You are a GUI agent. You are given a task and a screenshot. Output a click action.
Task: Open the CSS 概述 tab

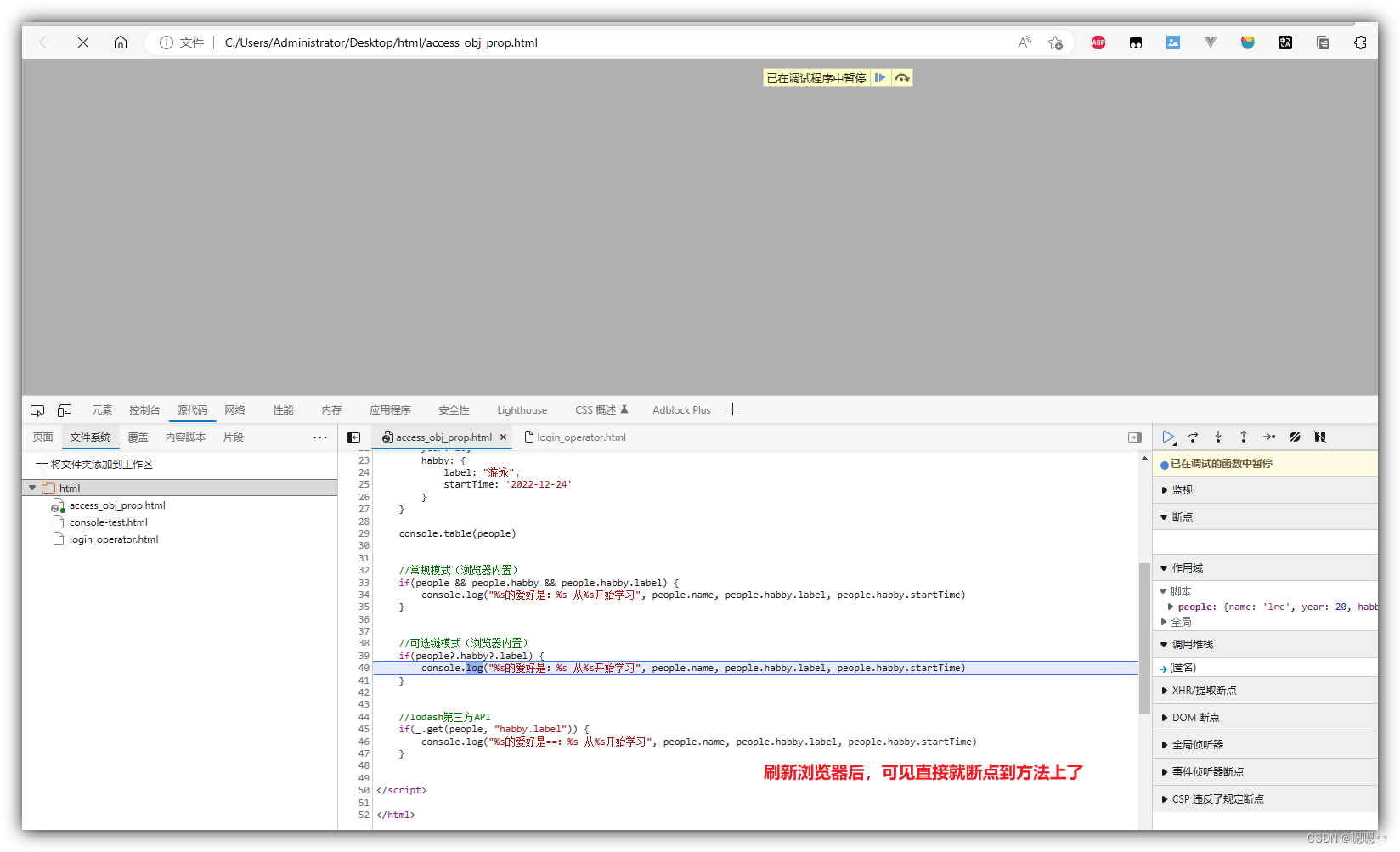(601, 410)
